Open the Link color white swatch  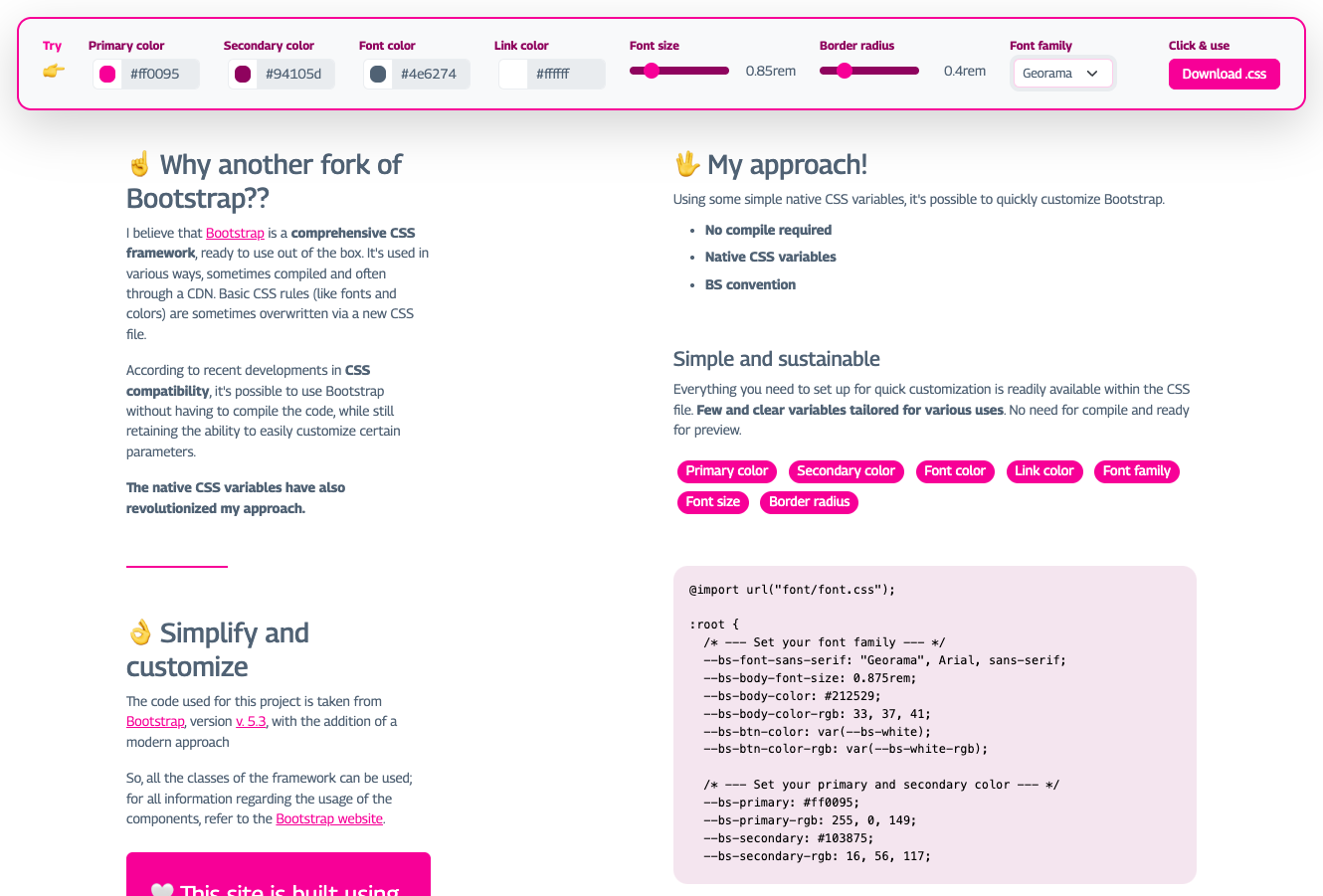tap(513, 75)
